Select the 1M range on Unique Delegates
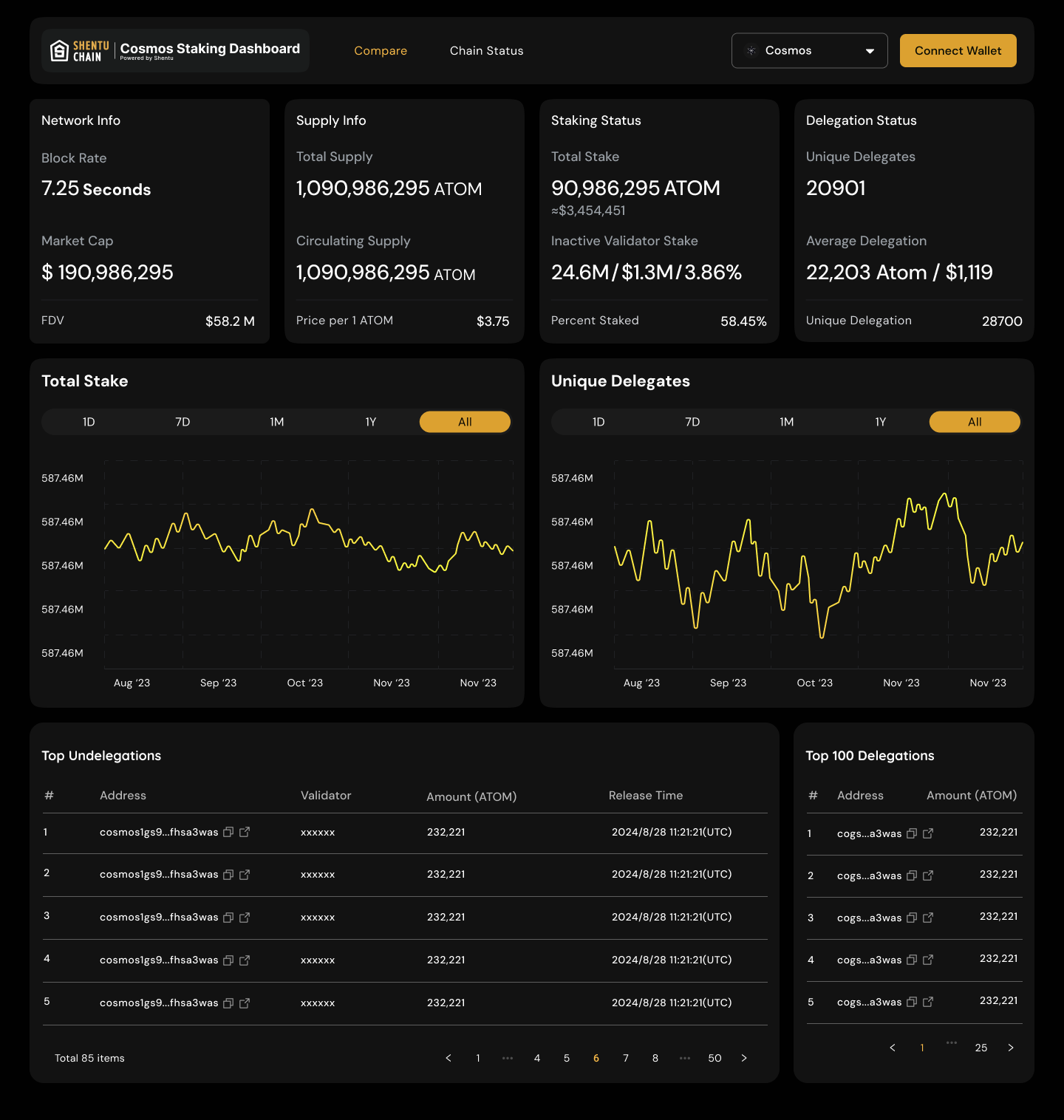This screenshot has height=1120, width=1064. click(786, 422)
